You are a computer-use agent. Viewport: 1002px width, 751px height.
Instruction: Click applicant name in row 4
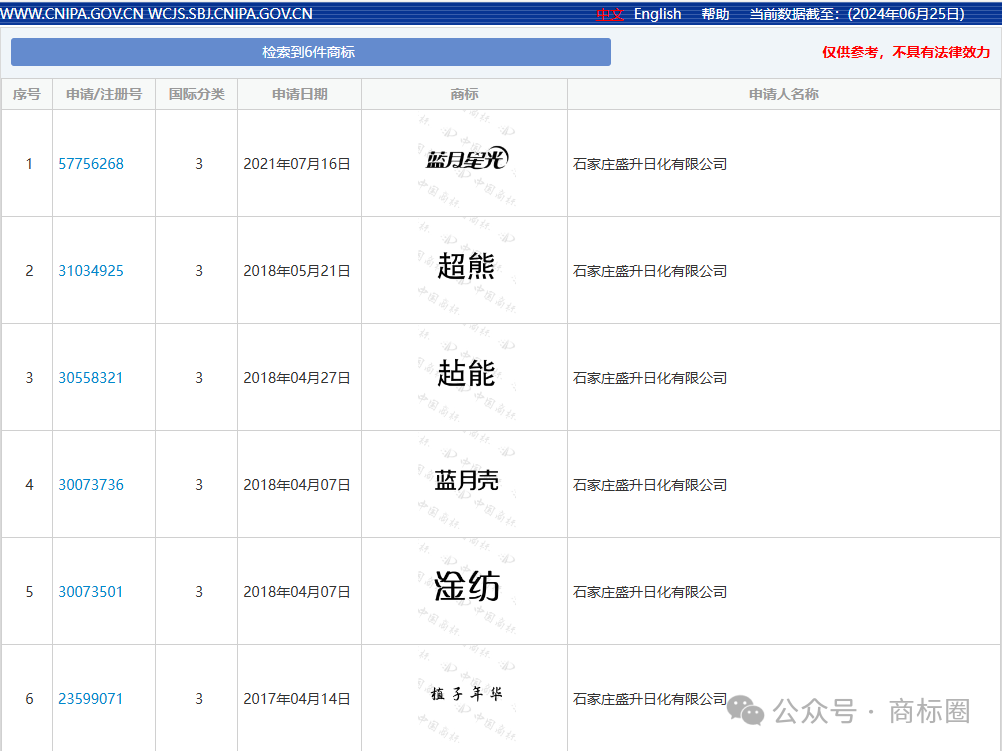(x=650, y=484)
